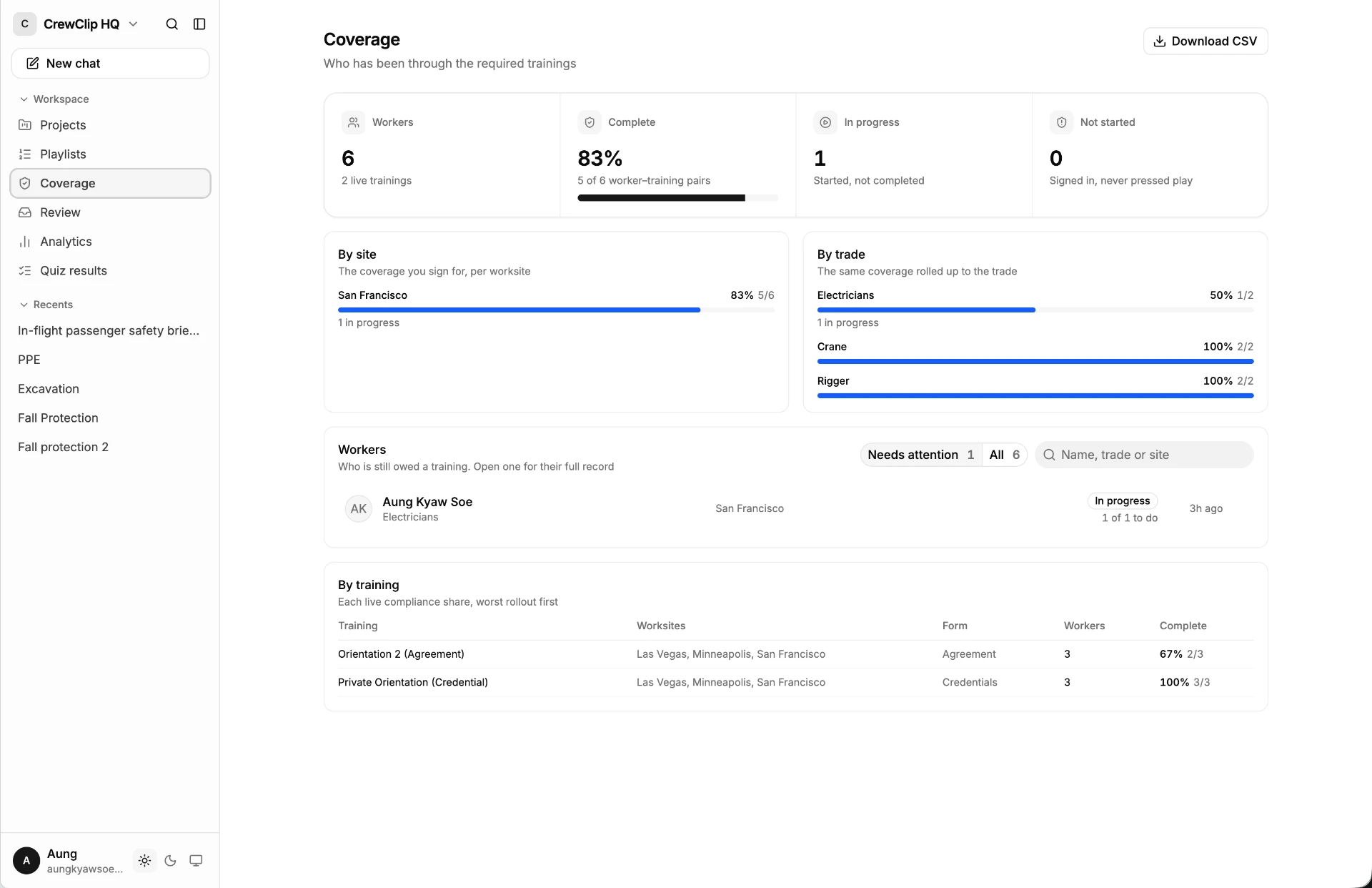
Task: Open Quiz results from the sidebar
Action: (111, 271)
